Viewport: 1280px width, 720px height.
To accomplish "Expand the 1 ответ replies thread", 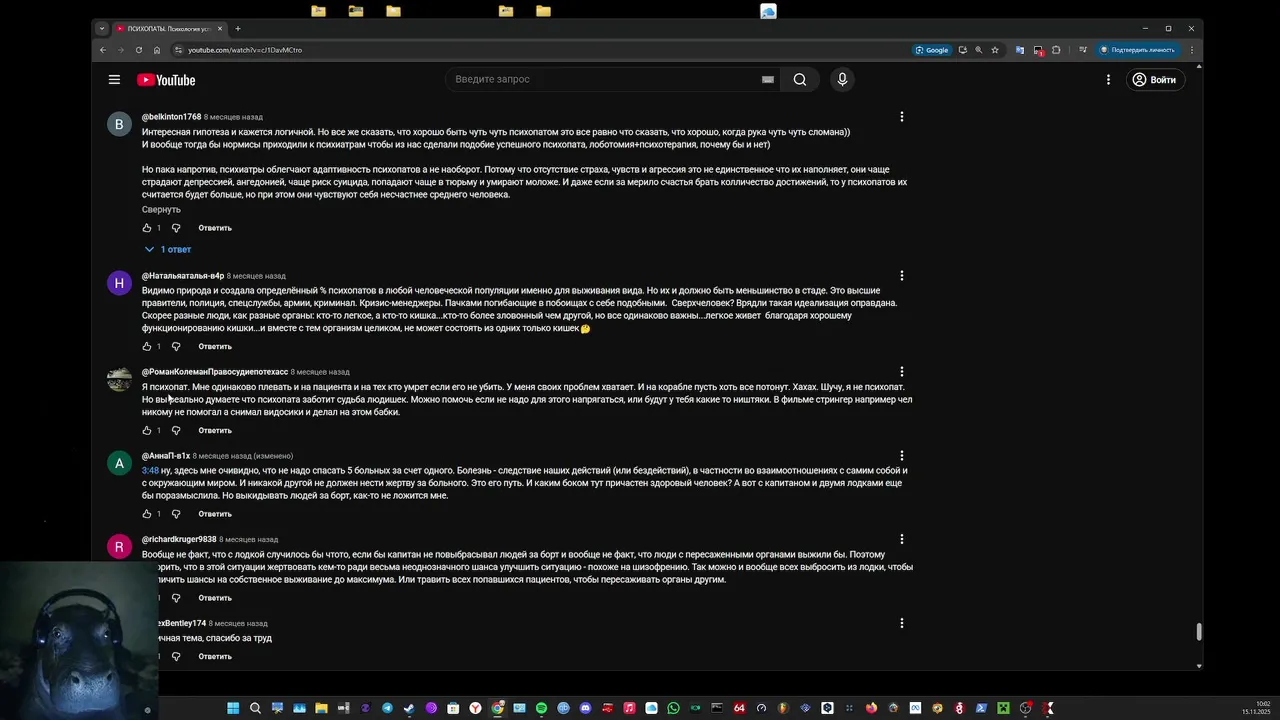I will point(168,249).
